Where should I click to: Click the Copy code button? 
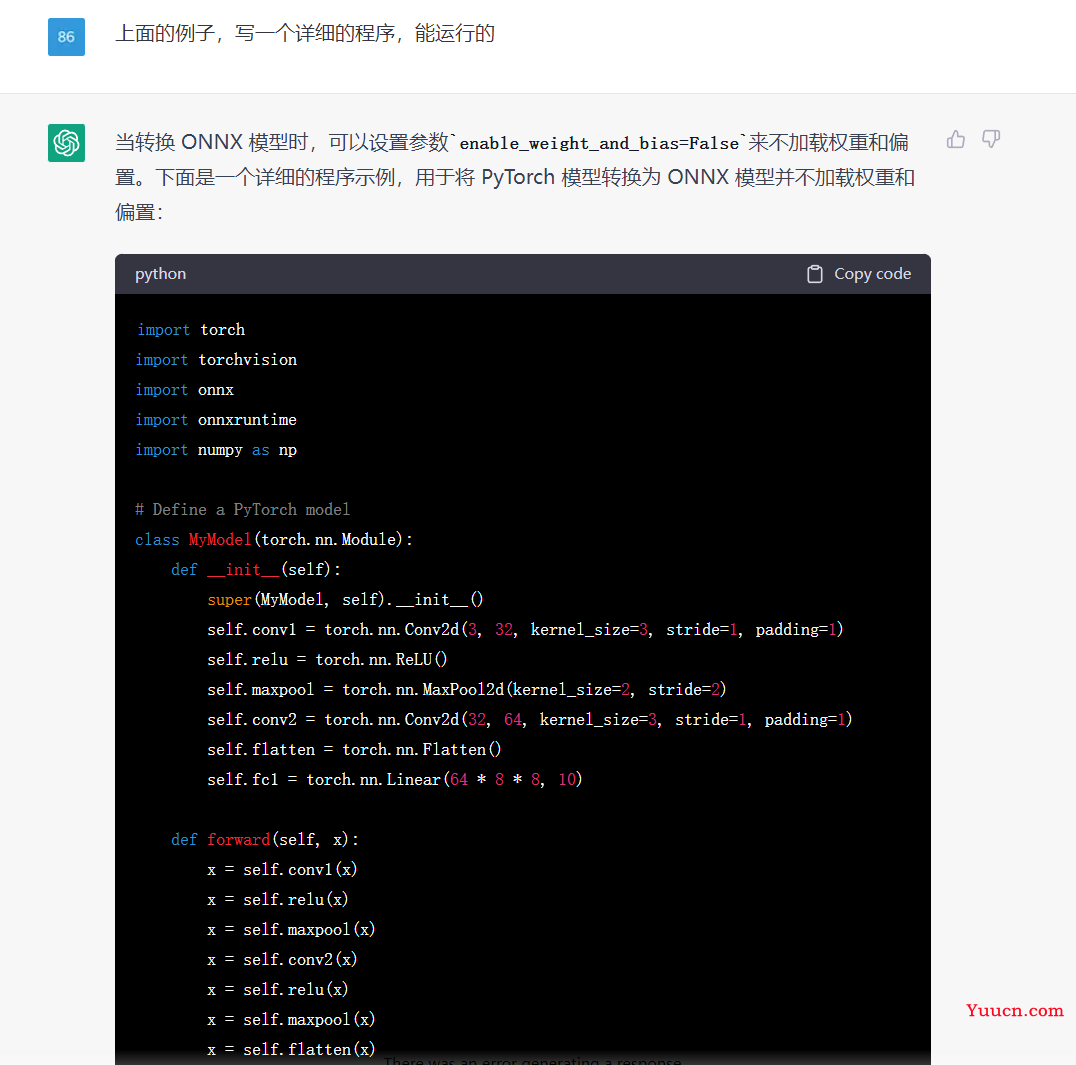(x=859, y=274)
